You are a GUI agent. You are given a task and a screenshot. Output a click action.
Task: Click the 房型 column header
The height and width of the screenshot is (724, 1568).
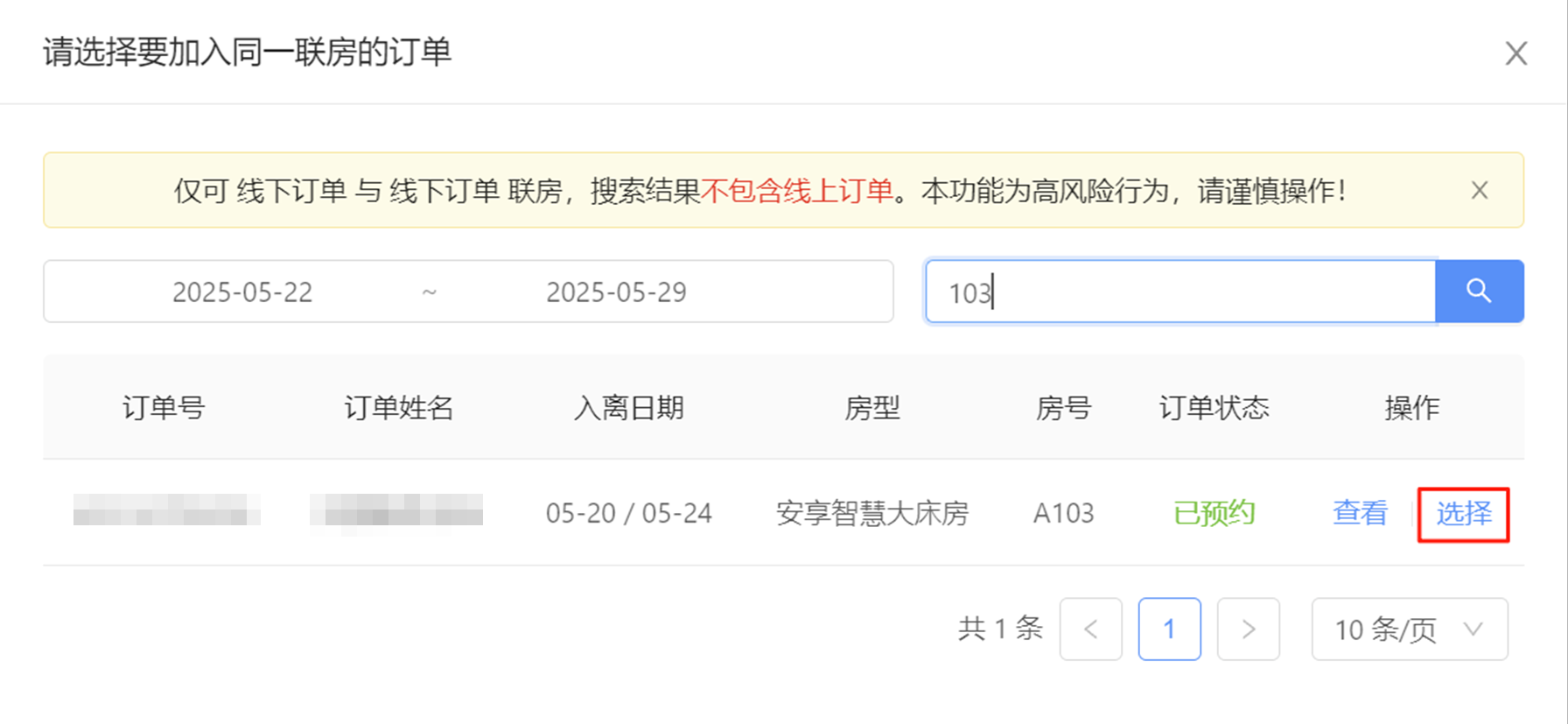click(x=872, y=407)
